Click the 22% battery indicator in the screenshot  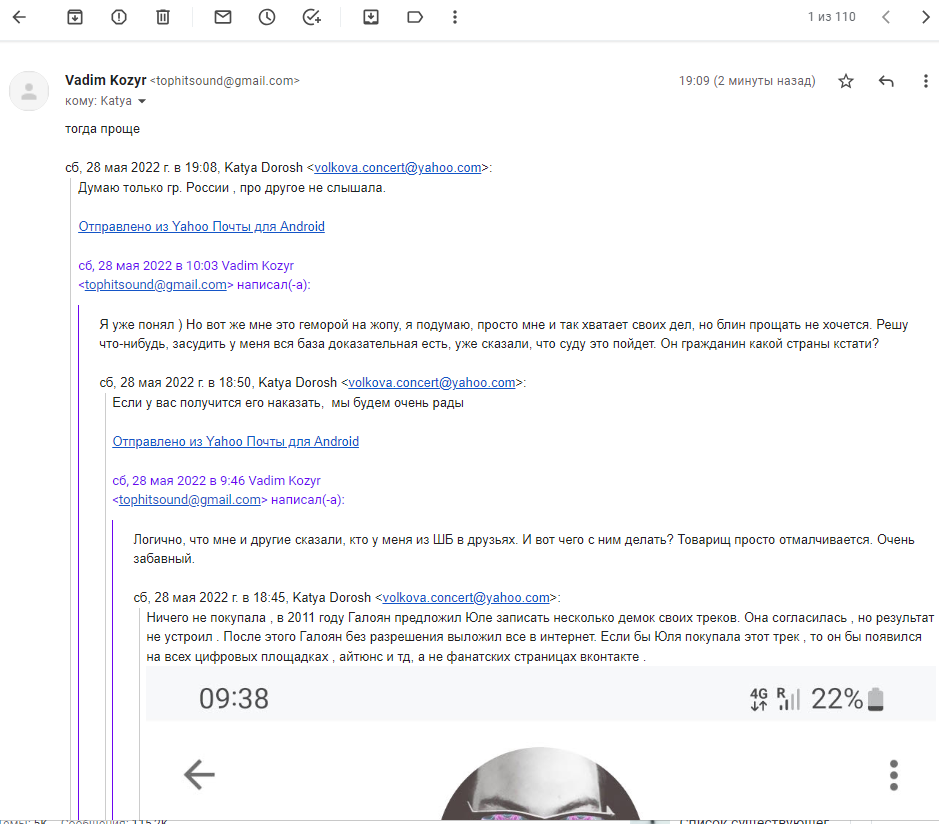(x=847, y=699)
